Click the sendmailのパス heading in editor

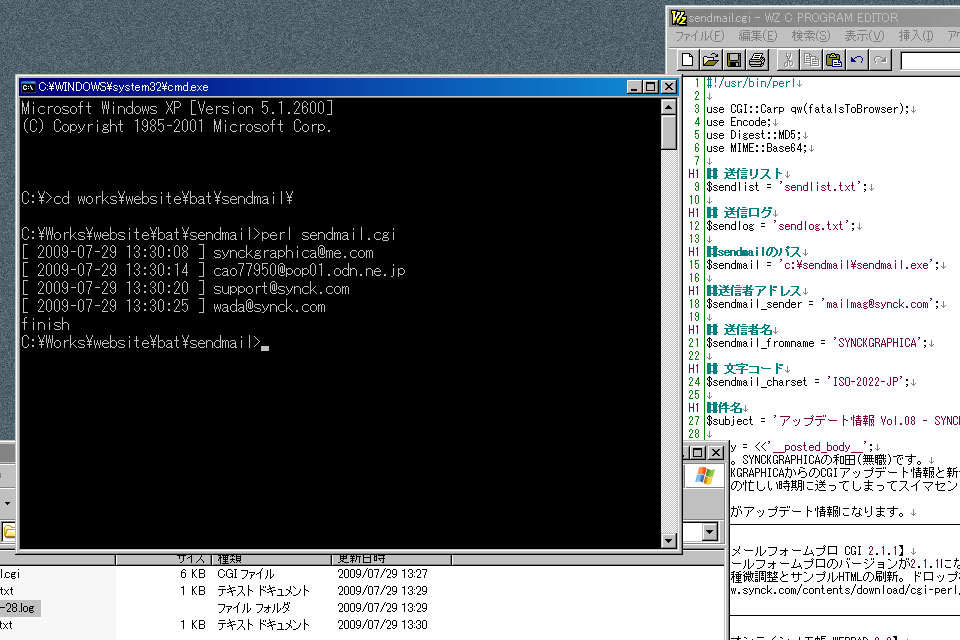757,252
